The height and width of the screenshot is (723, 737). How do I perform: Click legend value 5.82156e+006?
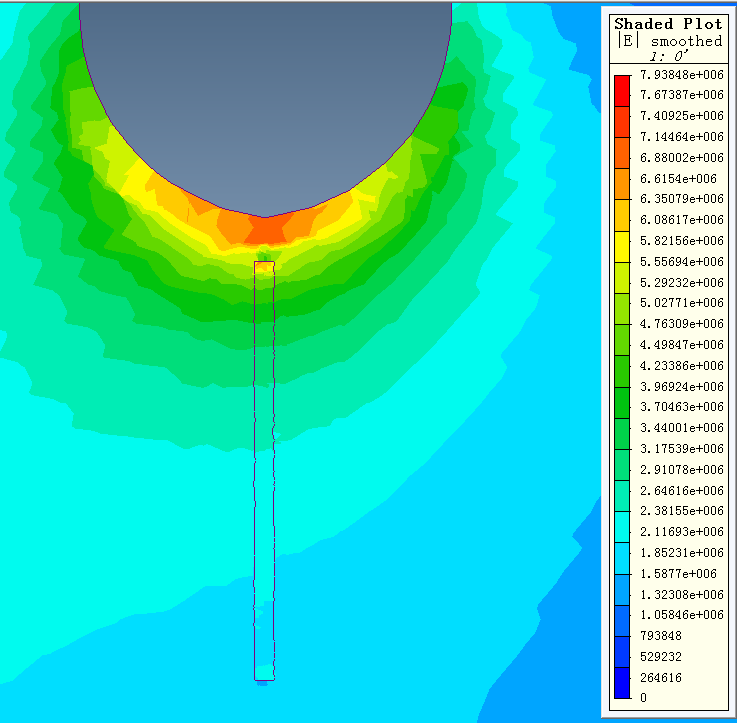(682, 241)
